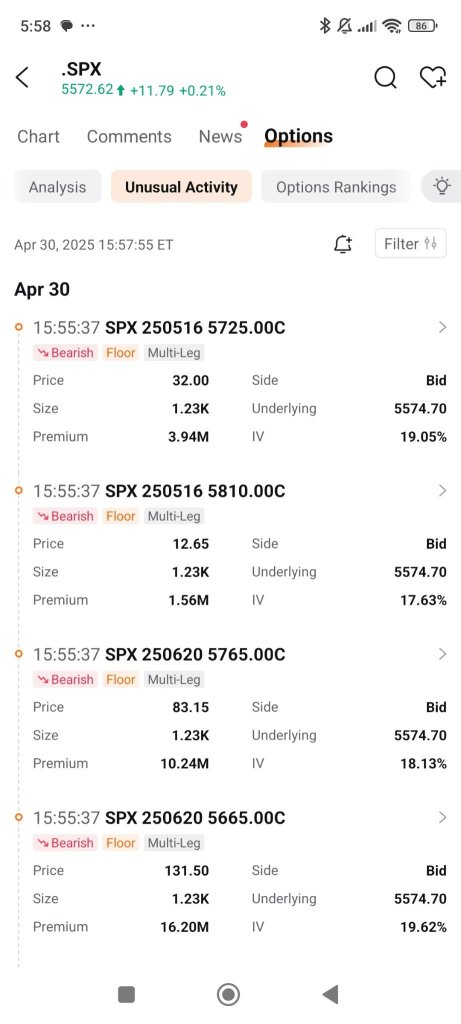461x1024 pixels.
Task: Tap Android home circle icon
Action: pyautogui.click(x=228, y=995)
